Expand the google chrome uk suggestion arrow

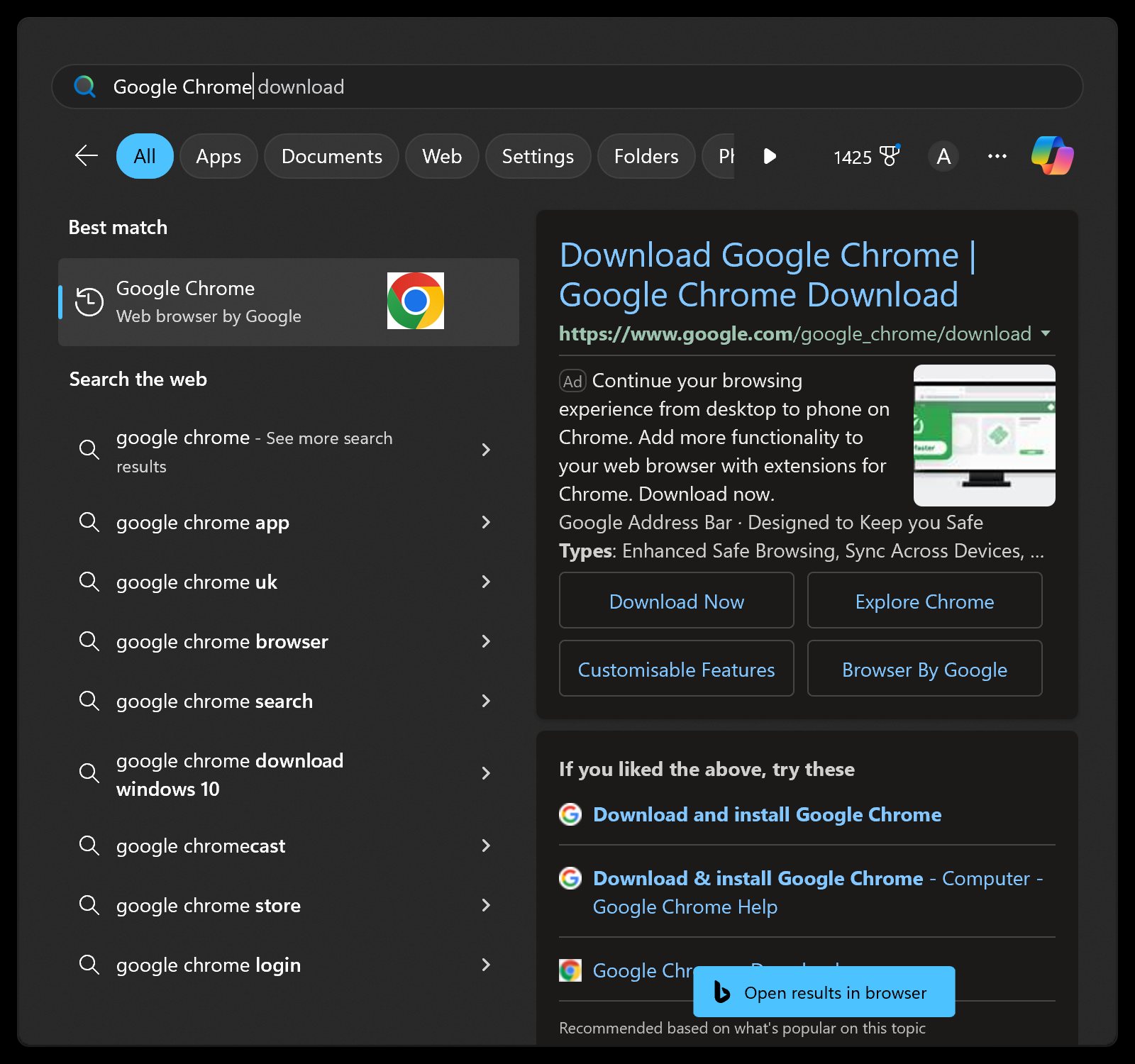click(x=486, y=582)
